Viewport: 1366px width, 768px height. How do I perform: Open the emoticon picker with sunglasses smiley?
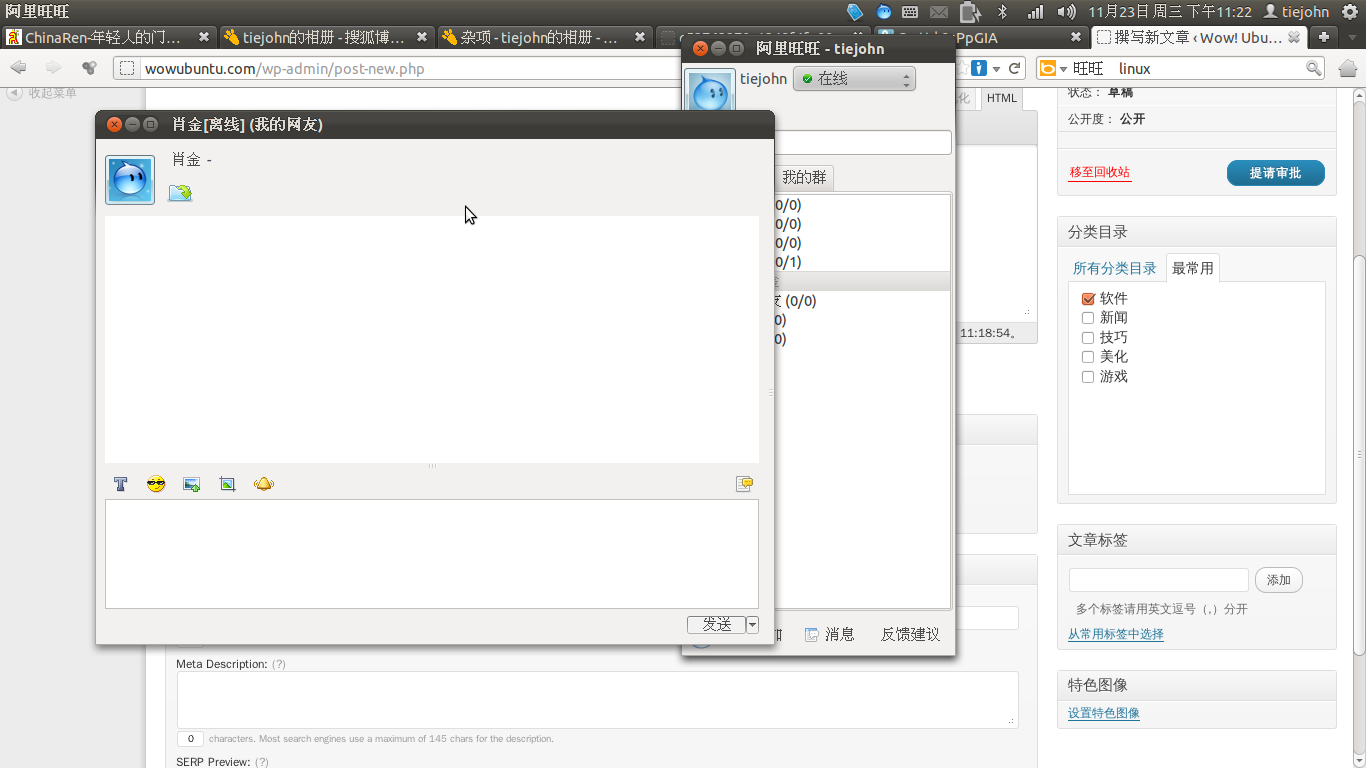(156, 484)
